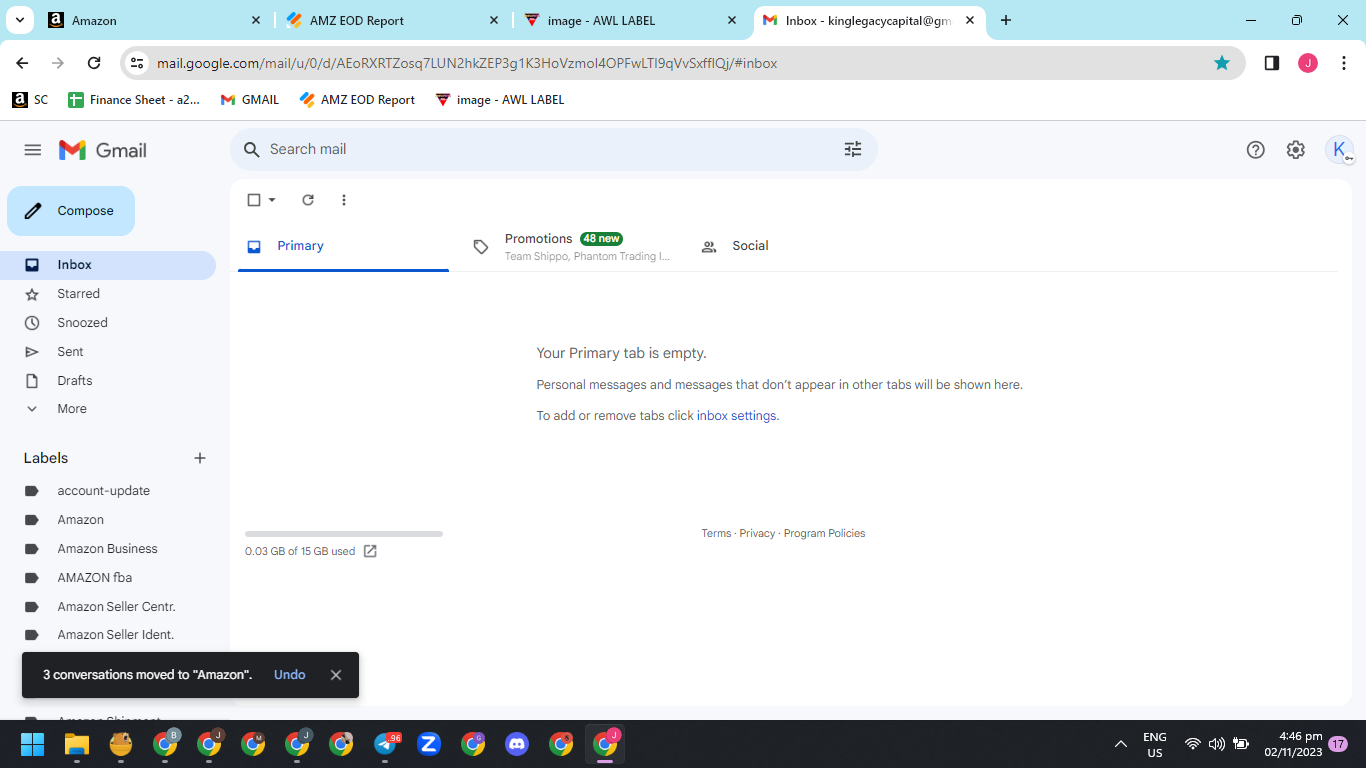This screenshot has width=1366, height=768.
Task: Open File Explorer from taskbar
Action: point(77,744)
